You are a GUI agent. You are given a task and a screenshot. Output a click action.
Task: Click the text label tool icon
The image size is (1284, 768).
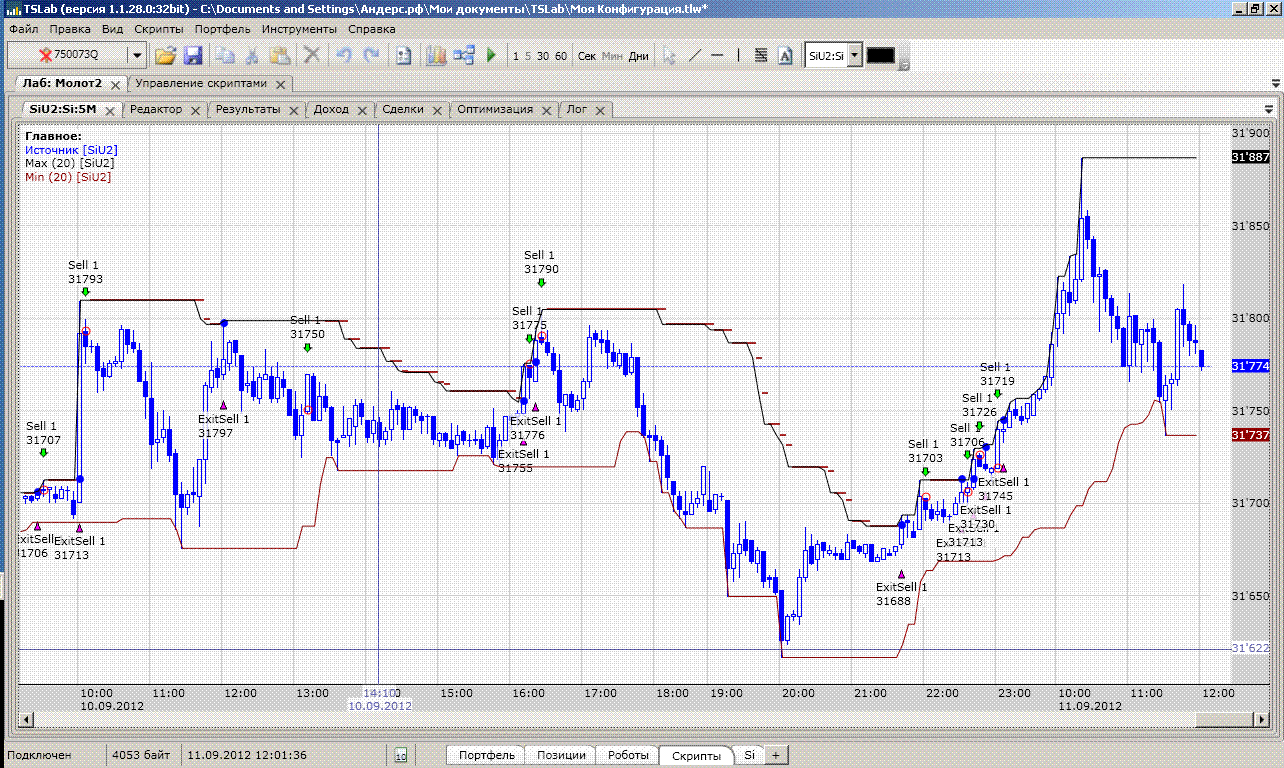tap(785, 56)
